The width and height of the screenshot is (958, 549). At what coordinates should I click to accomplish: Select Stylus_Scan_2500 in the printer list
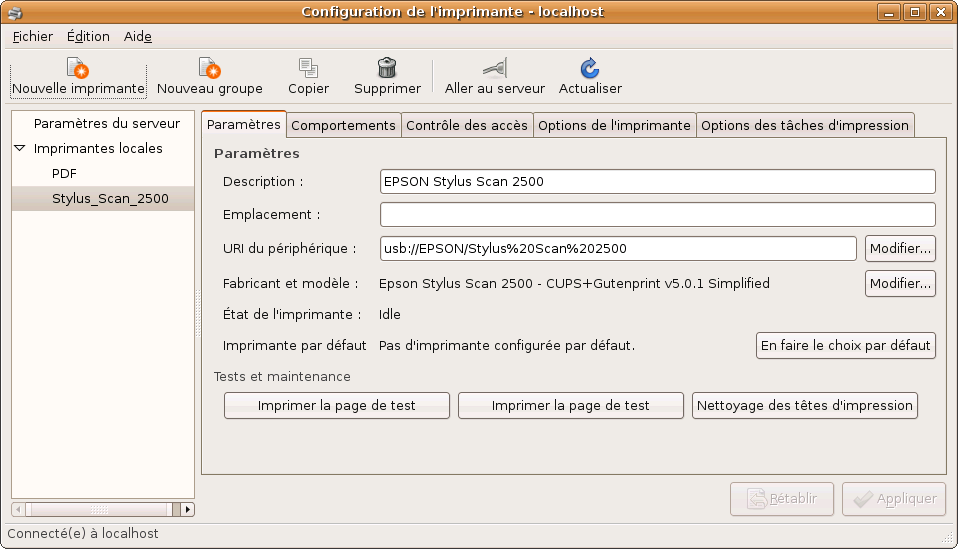tap(110, 199)
